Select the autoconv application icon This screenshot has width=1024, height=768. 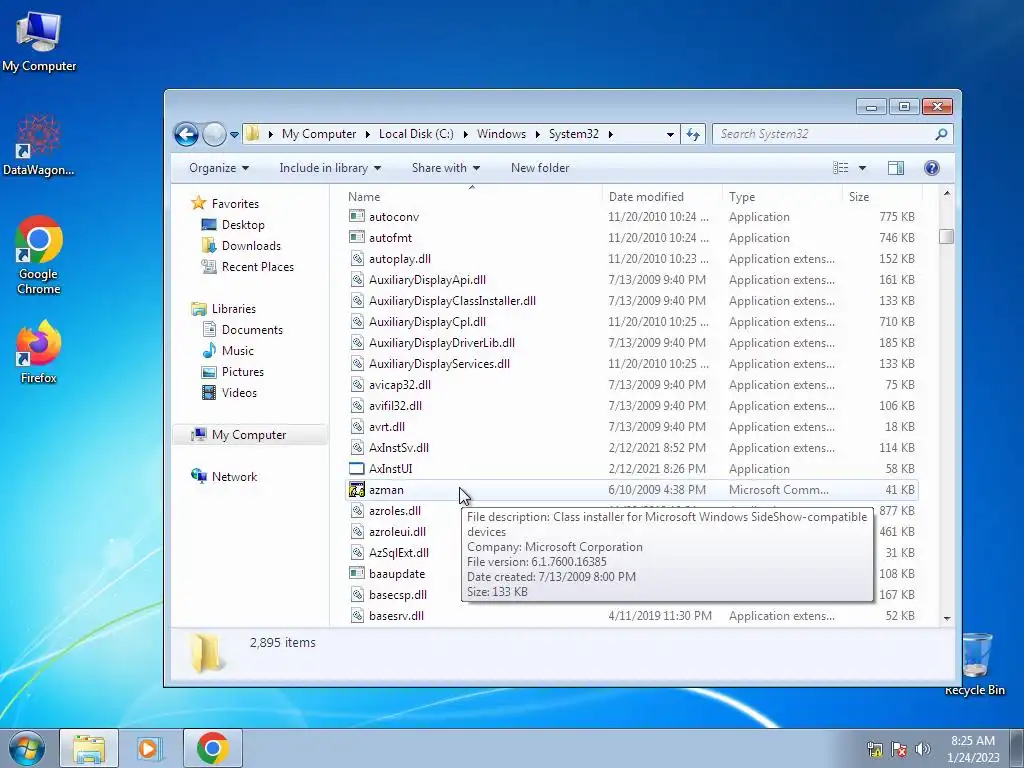point(357,216)
